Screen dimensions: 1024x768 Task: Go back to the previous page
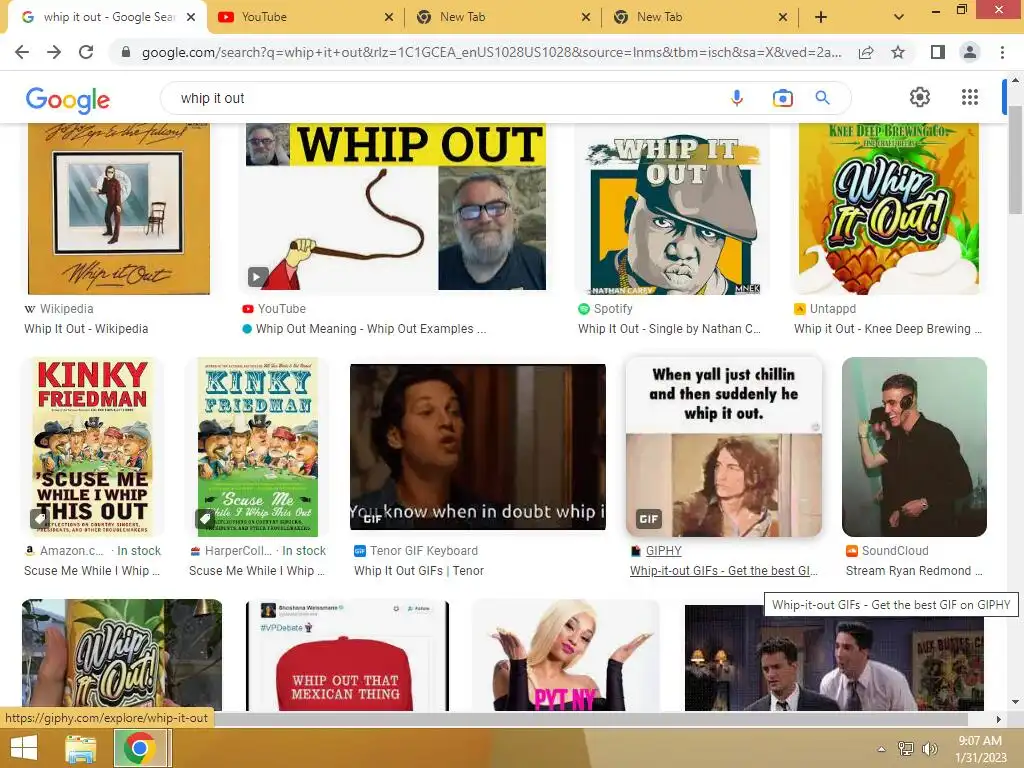pos(22,52)
